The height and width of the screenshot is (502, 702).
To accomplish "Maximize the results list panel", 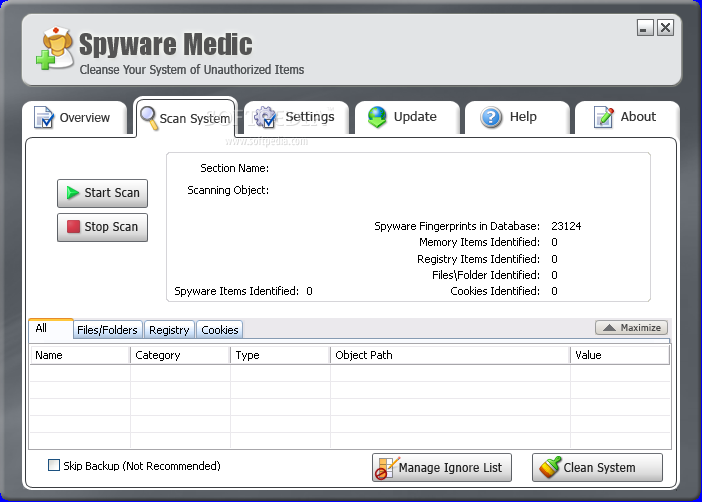I will click(631, 328).
